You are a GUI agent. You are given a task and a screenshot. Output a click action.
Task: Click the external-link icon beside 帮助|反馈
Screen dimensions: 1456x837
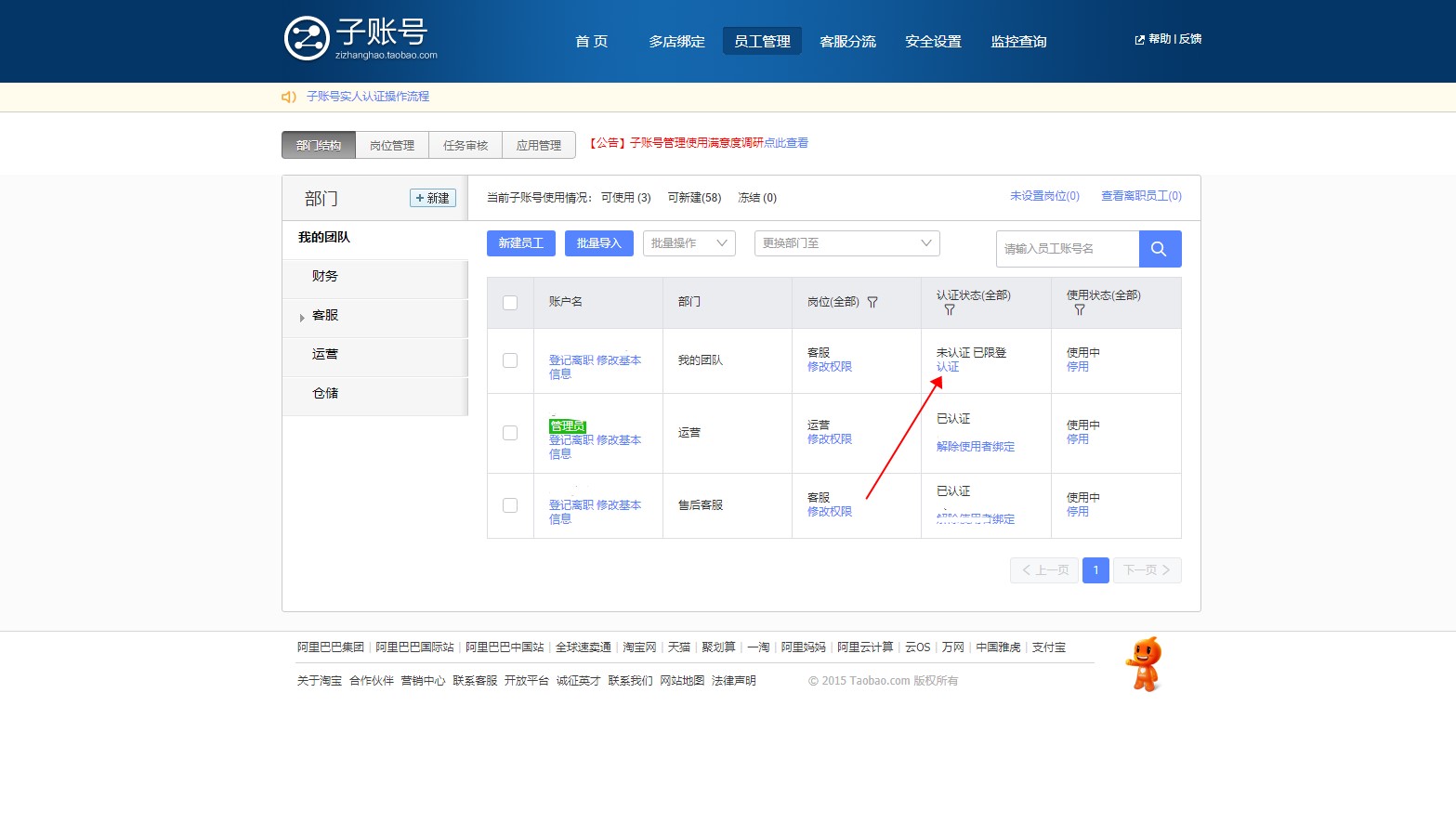1137,39
